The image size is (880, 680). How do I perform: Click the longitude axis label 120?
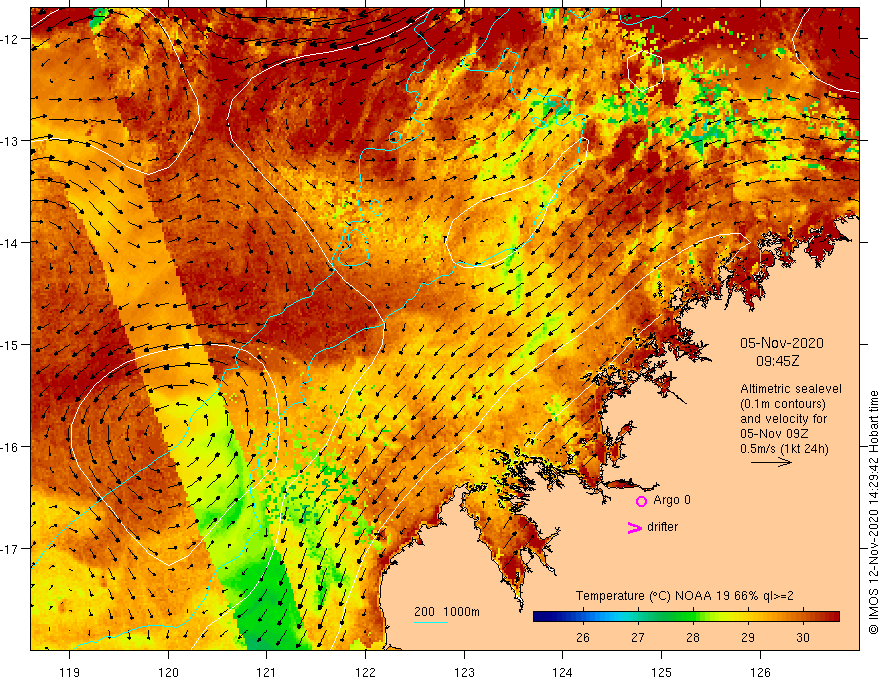[168, 672]
